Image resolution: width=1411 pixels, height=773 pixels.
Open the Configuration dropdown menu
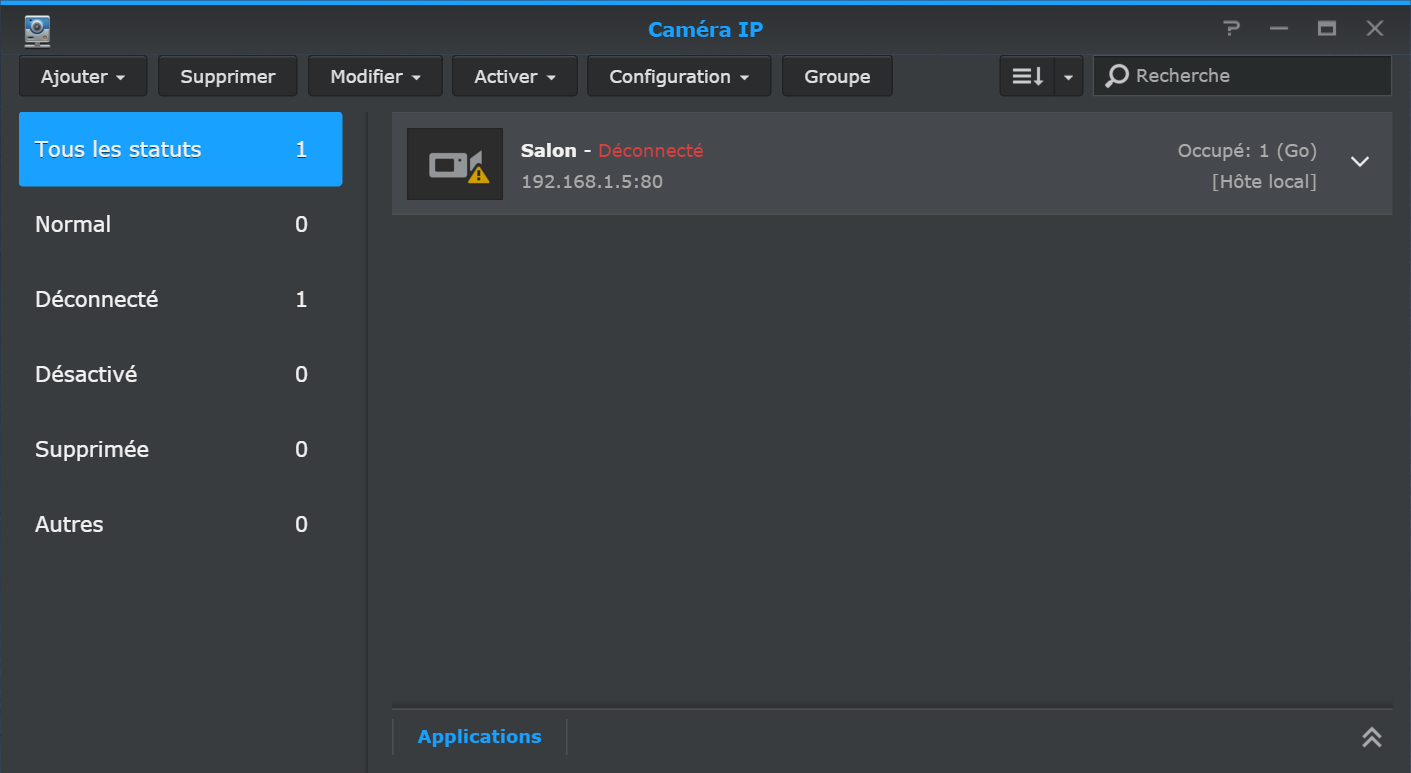pyautogui.click(x=679, y=76)
